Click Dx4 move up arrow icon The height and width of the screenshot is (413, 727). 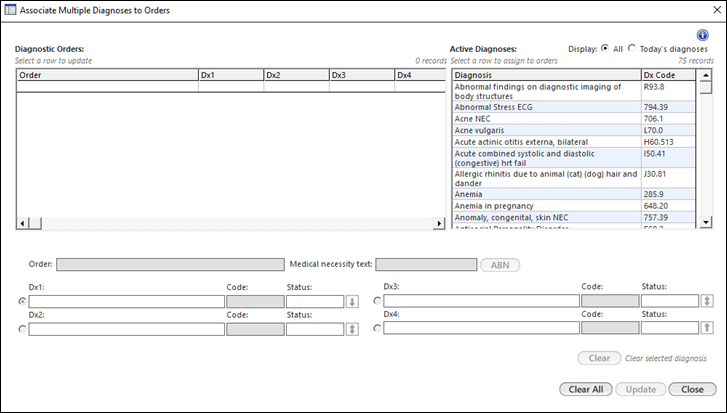tap(707, 328)
